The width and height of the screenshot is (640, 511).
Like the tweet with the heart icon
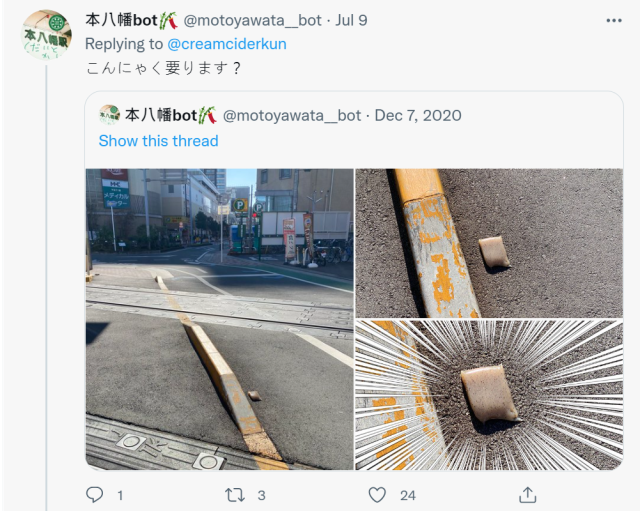click(x=377, y=495)
